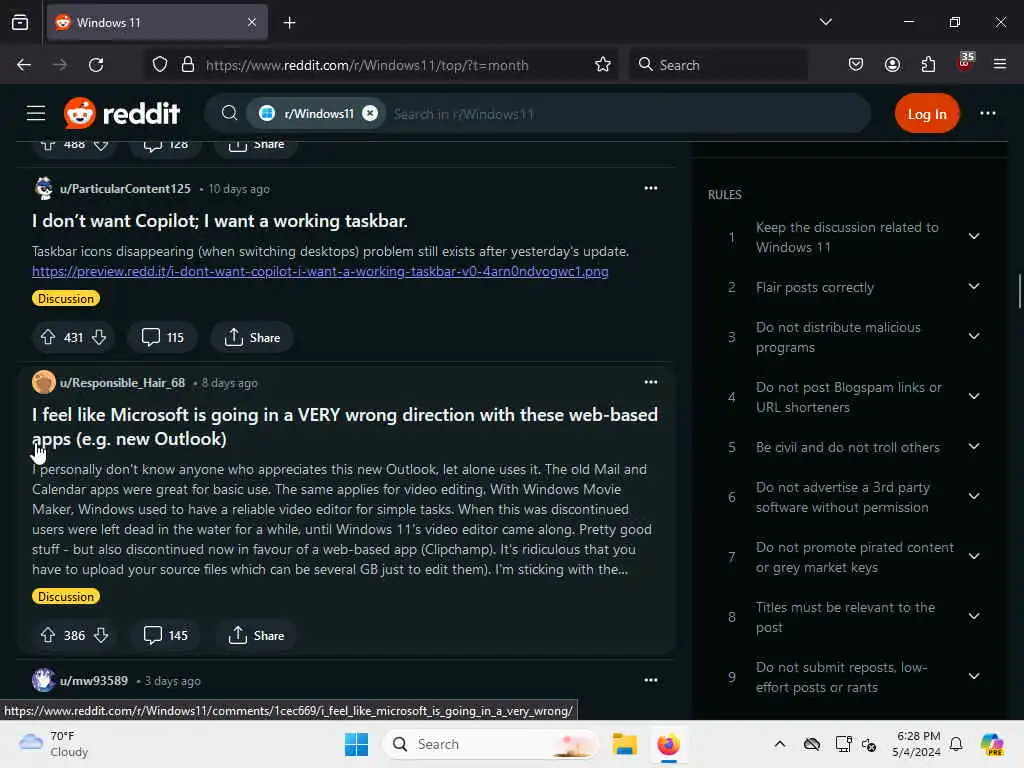Image resolution: width=1024 pixels, height=768 pixels.
Task: Click the Firefox address bar URL
Action: pos(367,65)
